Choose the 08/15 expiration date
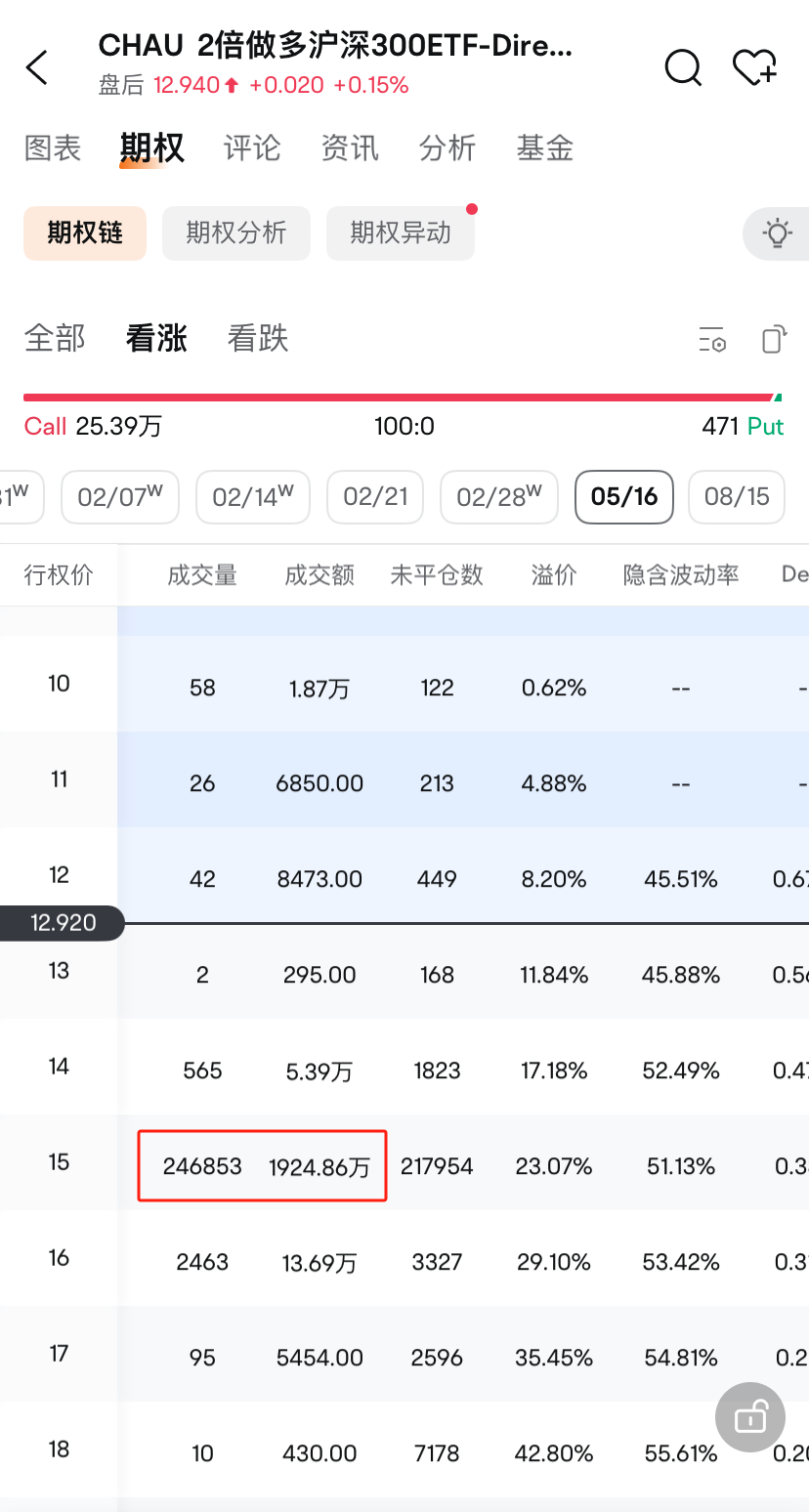This screenshot has width=809, height=1512. 737,497
